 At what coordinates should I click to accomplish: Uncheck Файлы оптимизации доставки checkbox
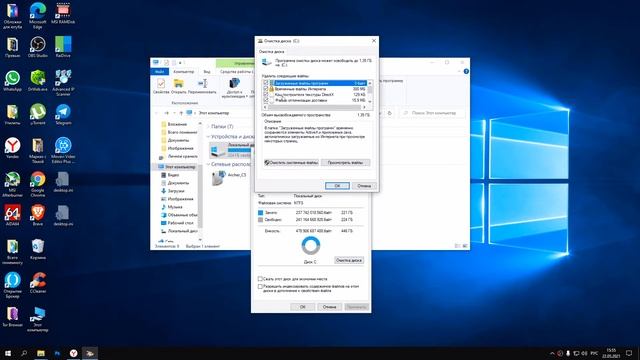266,100
